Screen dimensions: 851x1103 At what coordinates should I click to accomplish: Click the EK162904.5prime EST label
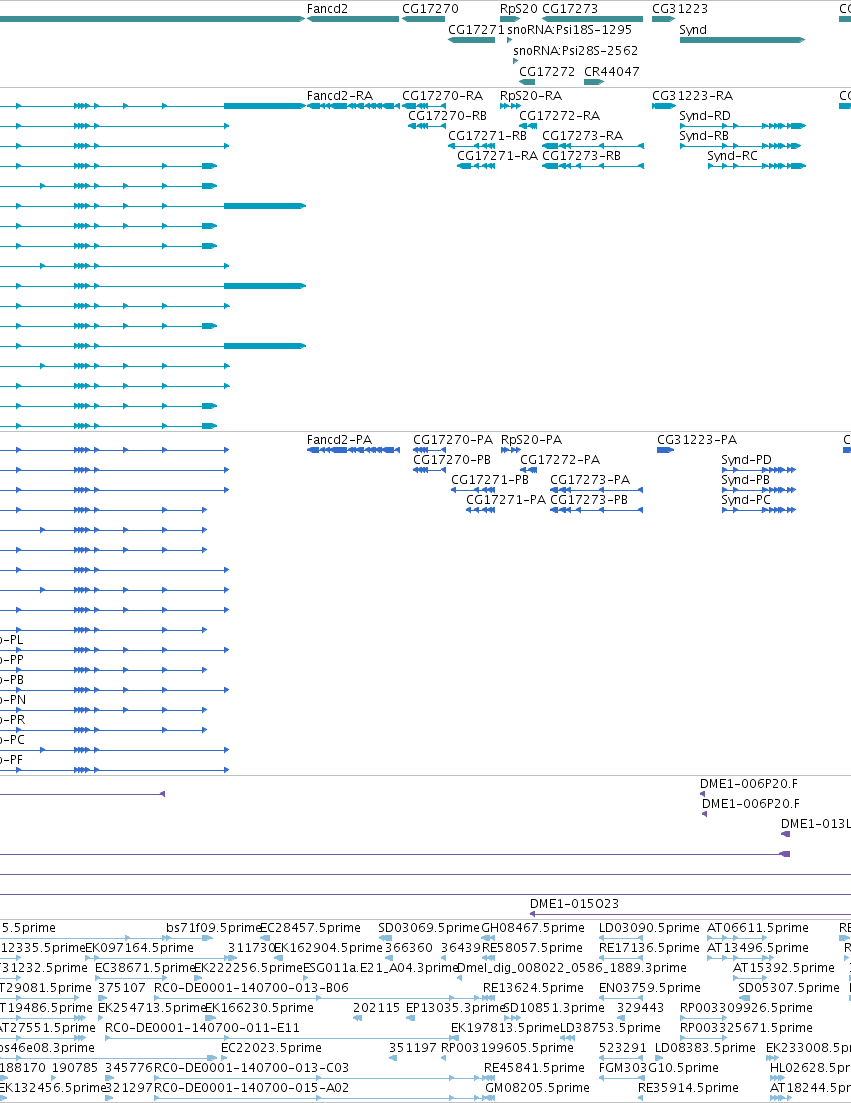coord(328,948)
